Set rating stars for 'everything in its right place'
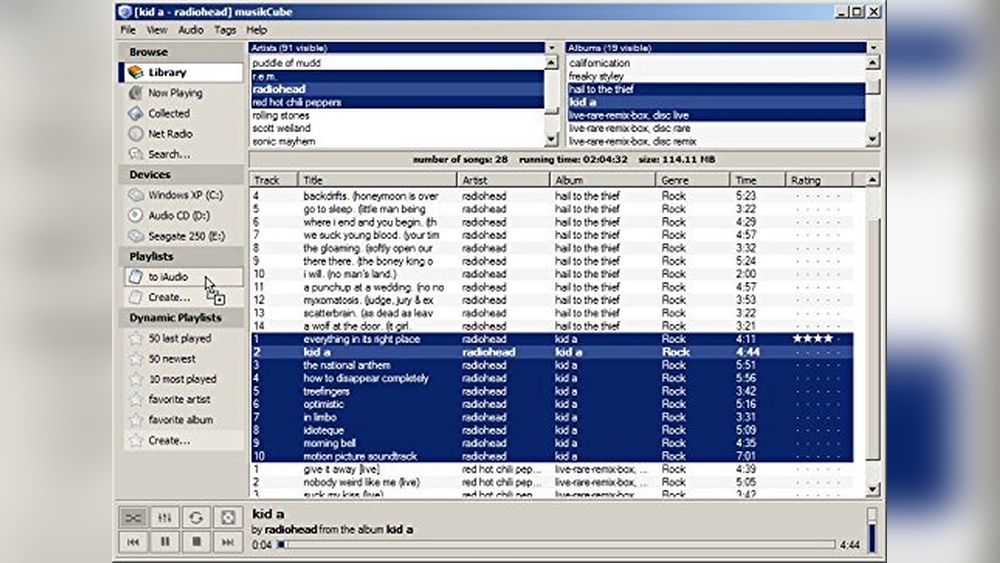The width and height of the screenshot is (1000, 563). pyautogui.click(x=817, y=339)
